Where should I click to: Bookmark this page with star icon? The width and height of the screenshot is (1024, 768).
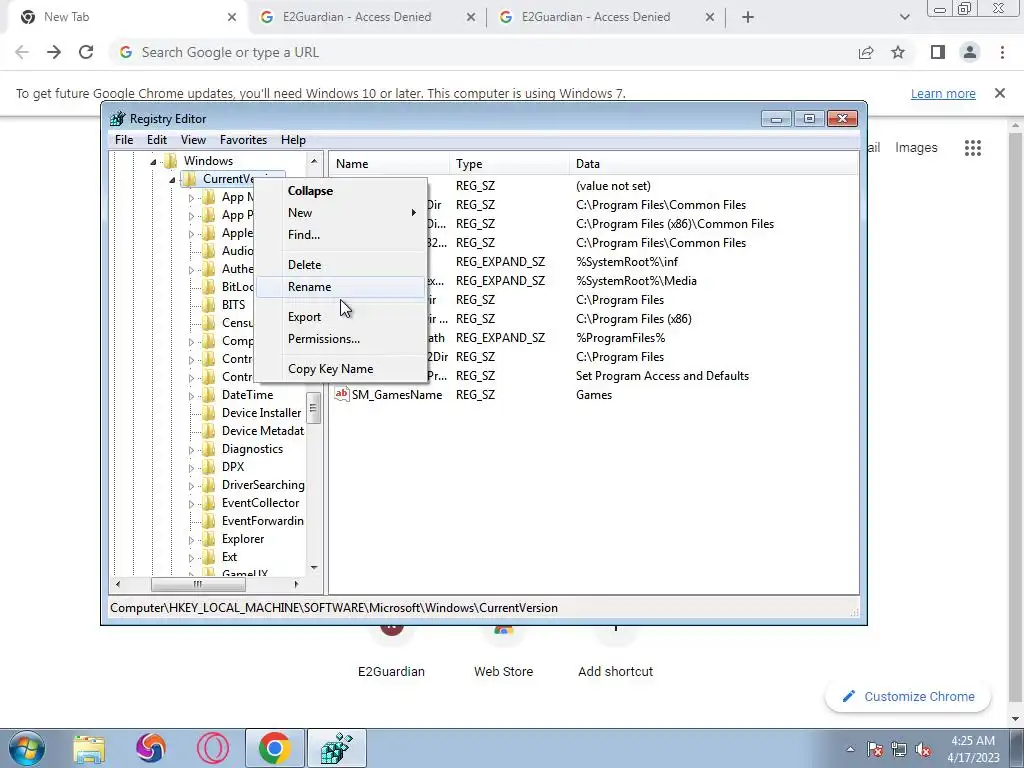click(898, 52)
